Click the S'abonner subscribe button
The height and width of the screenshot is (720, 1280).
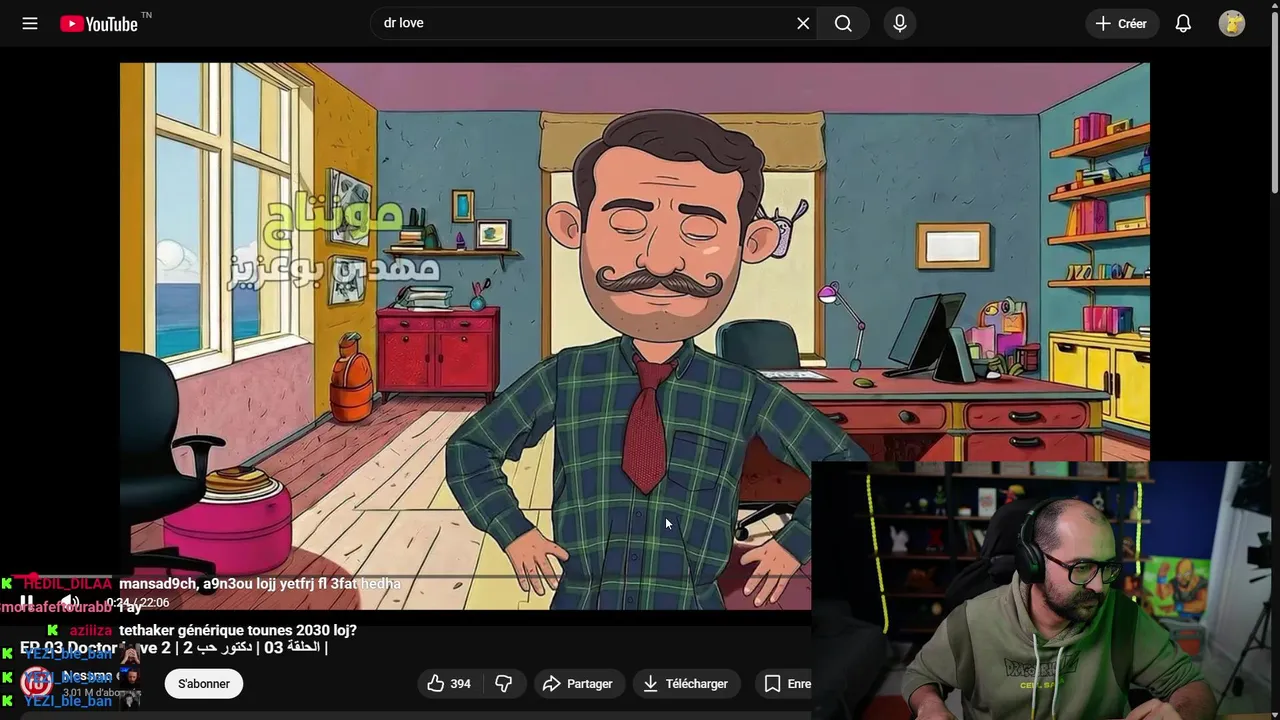(x=204, y=684)
